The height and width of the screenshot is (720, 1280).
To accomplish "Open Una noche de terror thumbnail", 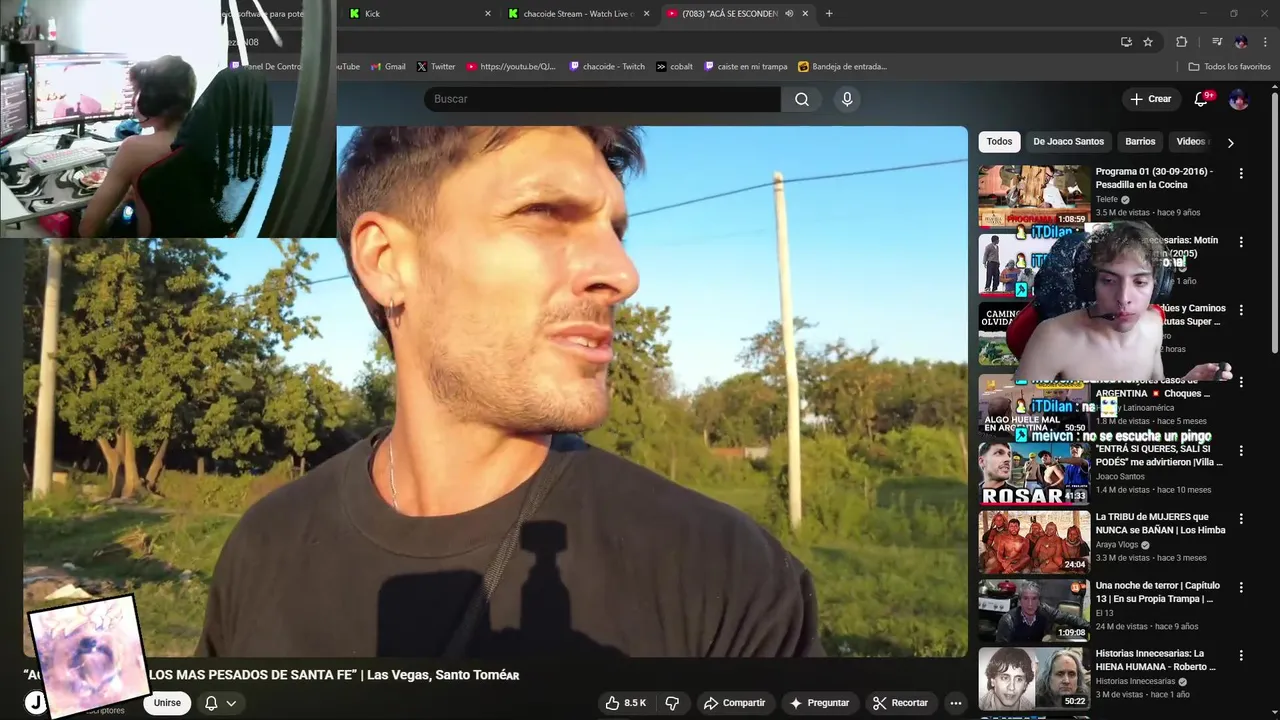I will pos(1034,610).
